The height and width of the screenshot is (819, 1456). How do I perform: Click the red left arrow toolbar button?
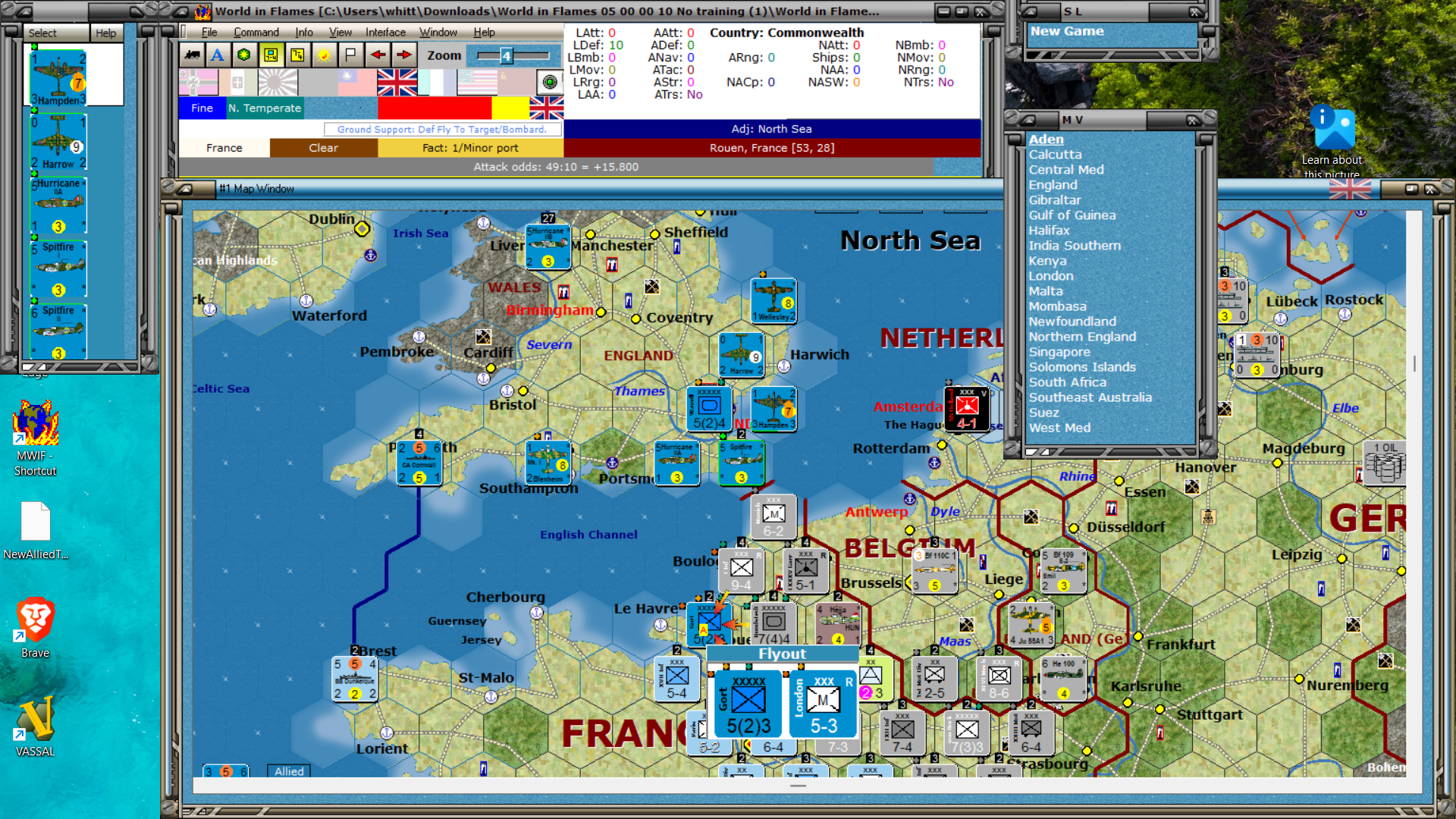coord(377,55)
